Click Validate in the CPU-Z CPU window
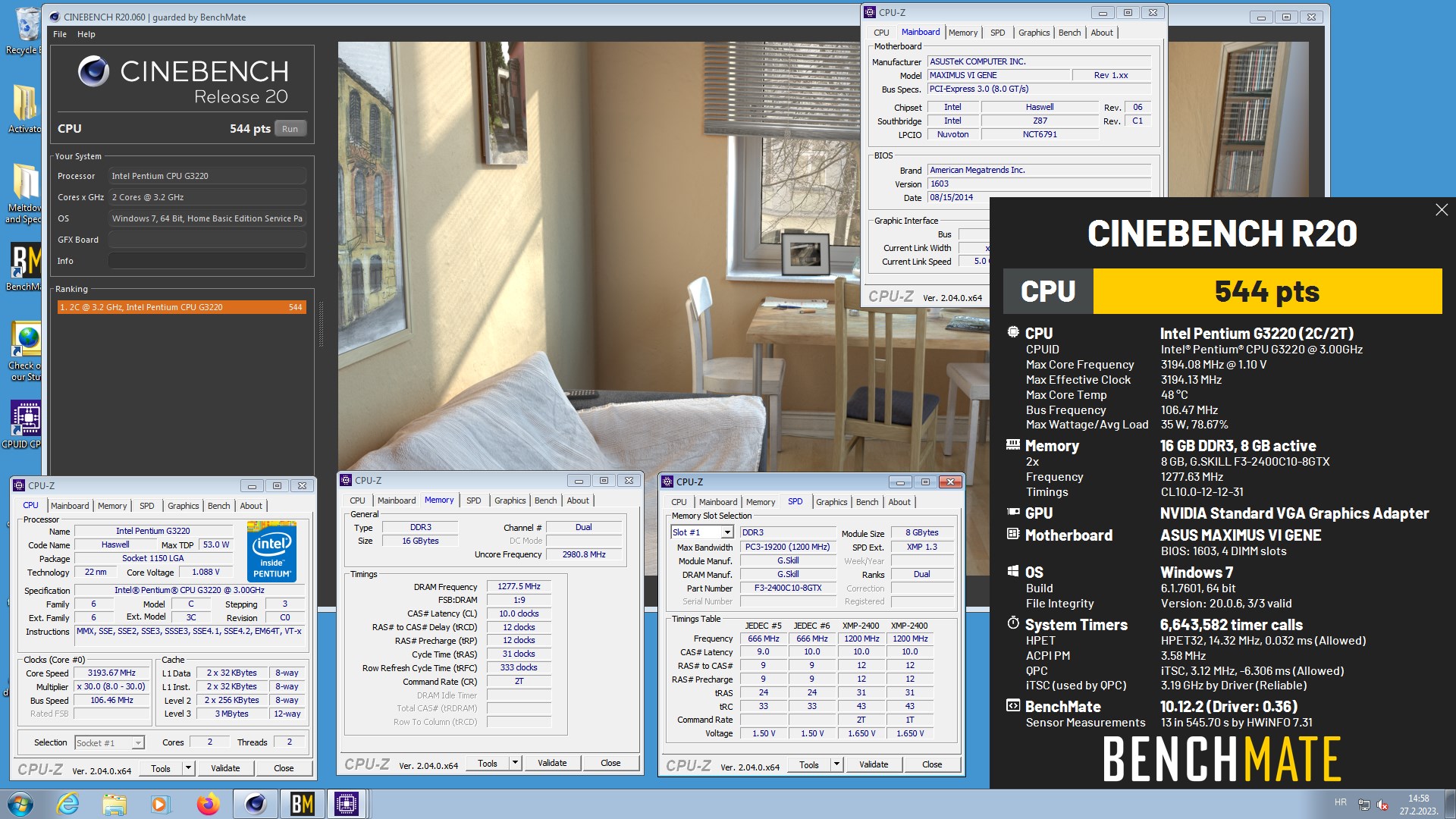1456x819 pixels. click(225, 768)
